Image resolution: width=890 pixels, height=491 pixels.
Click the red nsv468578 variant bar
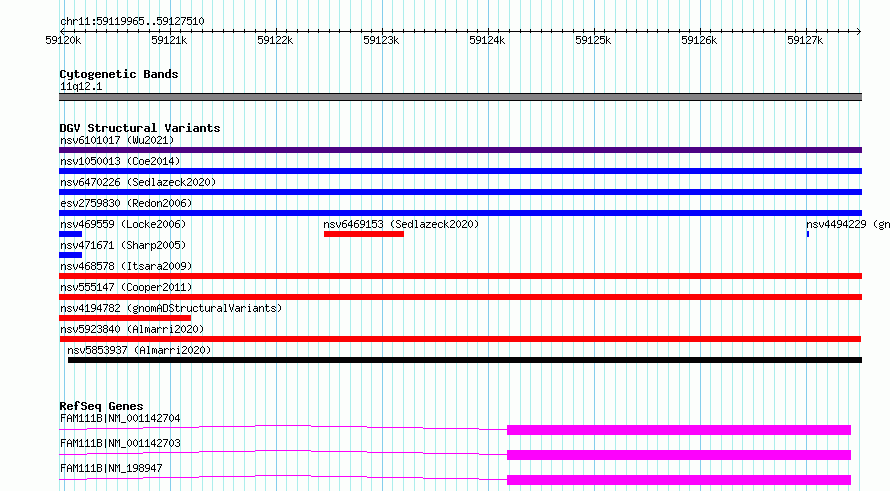click(x=460, y=276)
